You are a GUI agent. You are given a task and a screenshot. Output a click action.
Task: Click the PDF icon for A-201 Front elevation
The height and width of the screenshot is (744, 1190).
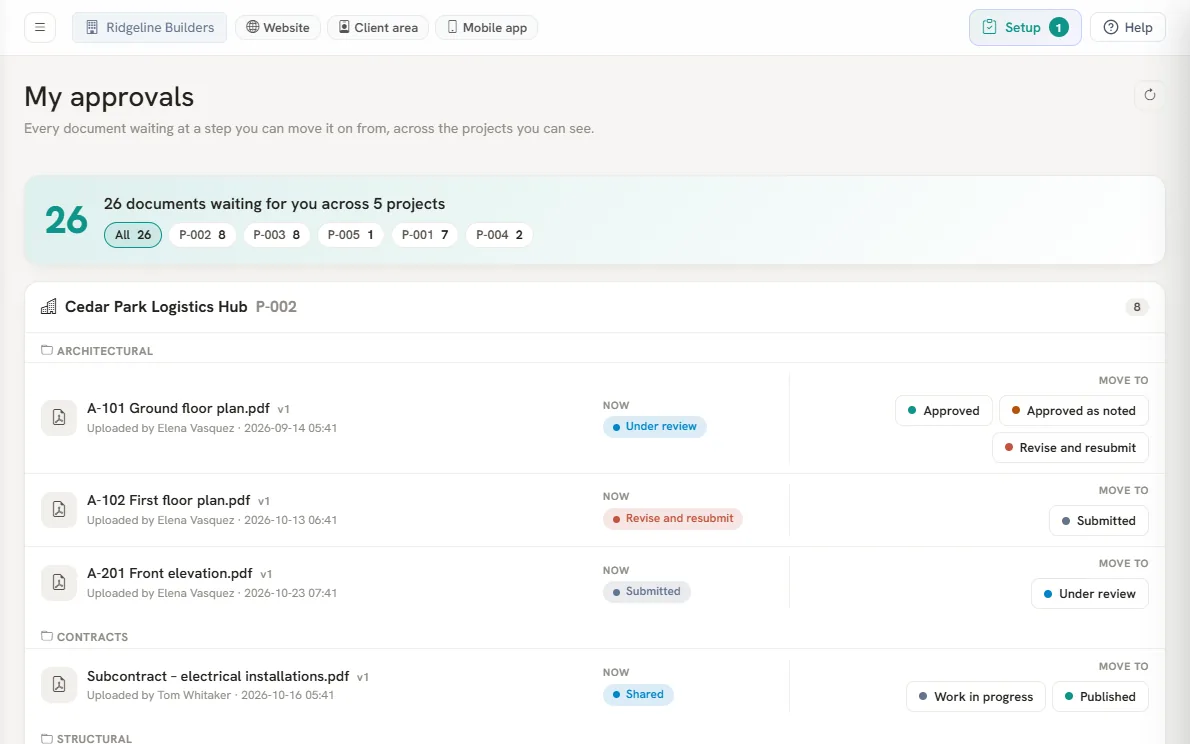[x=58, y=582]
